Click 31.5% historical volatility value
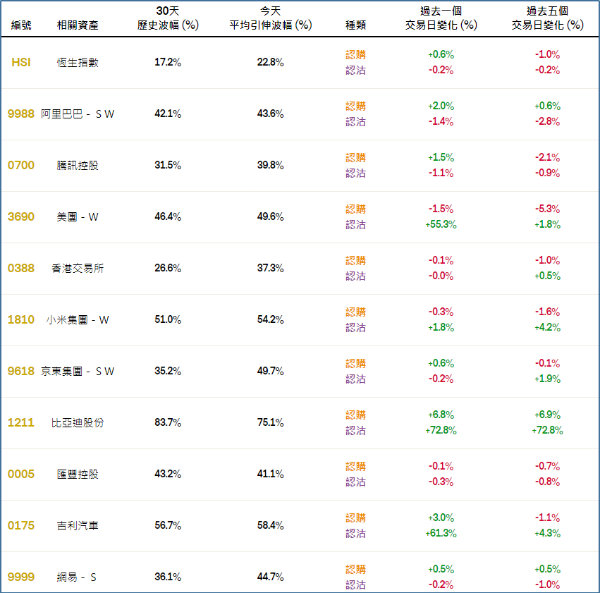The width and height of the screenshot is (600, 593). point(168,165)
